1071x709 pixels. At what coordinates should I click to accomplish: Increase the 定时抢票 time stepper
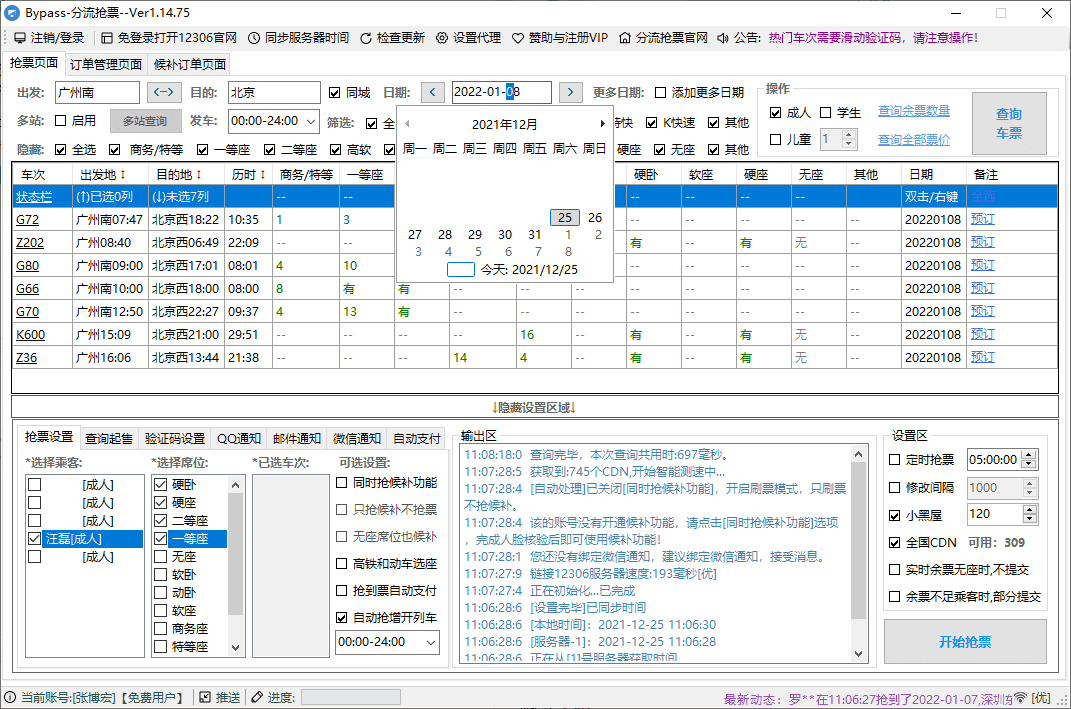(1029, 455)
